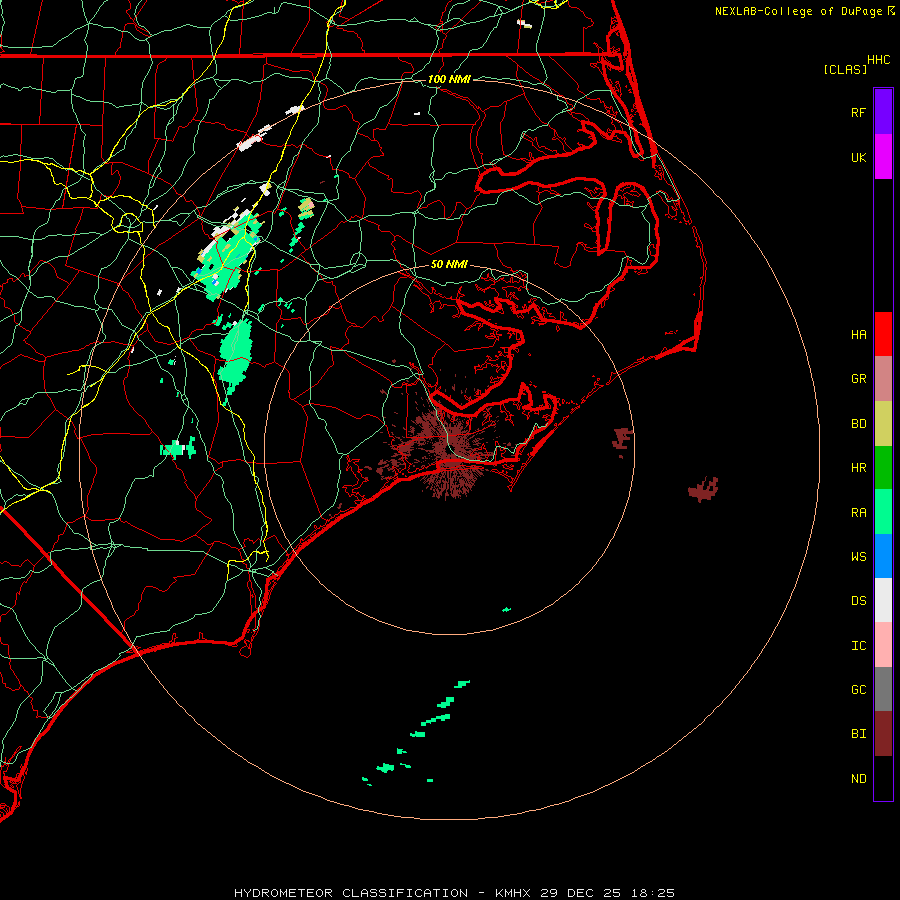Click the BD yellow legend swatch

coord(883,424)
